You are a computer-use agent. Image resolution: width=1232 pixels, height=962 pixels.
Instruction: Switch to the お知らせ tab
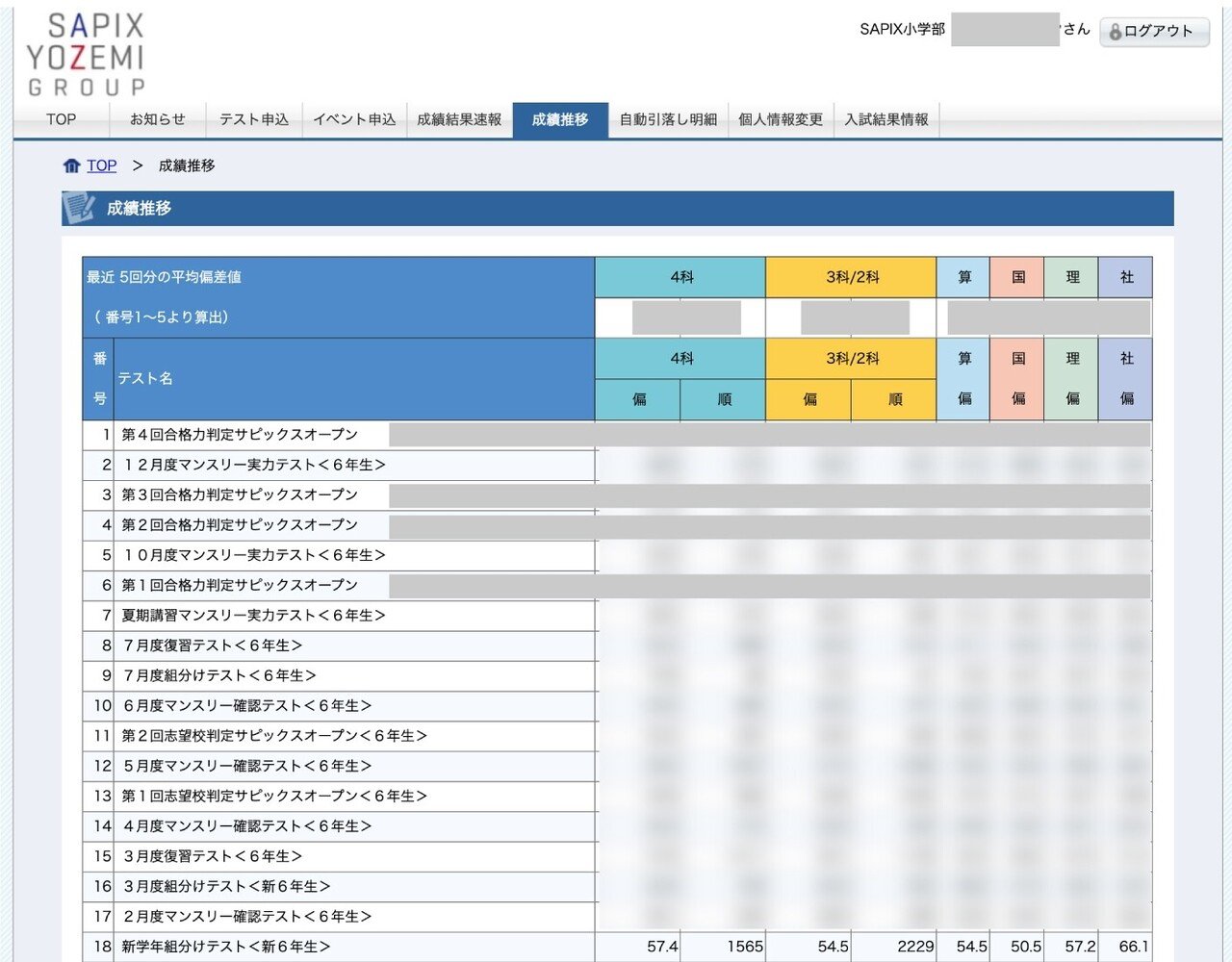tap(158, 119)
